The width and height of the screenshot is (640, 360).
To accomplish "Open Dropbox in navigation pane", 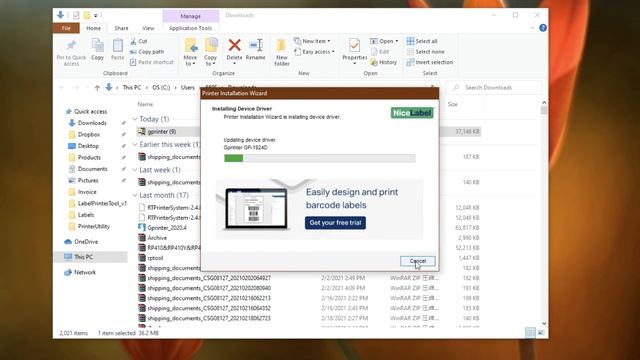I will (89, 134).
